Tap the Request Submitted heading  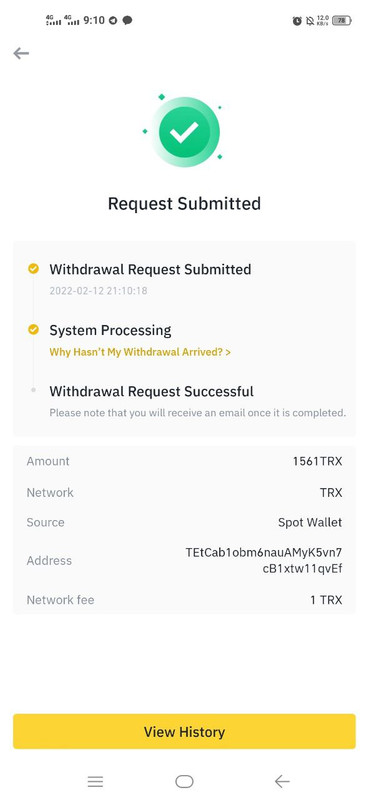[x=184, y=204]
